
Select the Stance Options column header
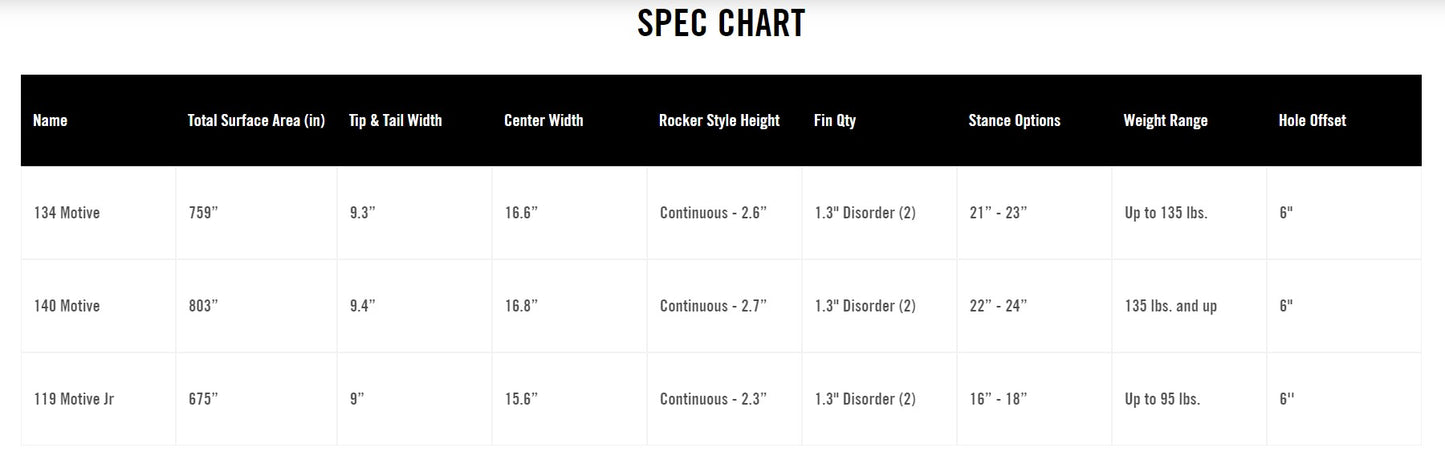[1014, 120]
